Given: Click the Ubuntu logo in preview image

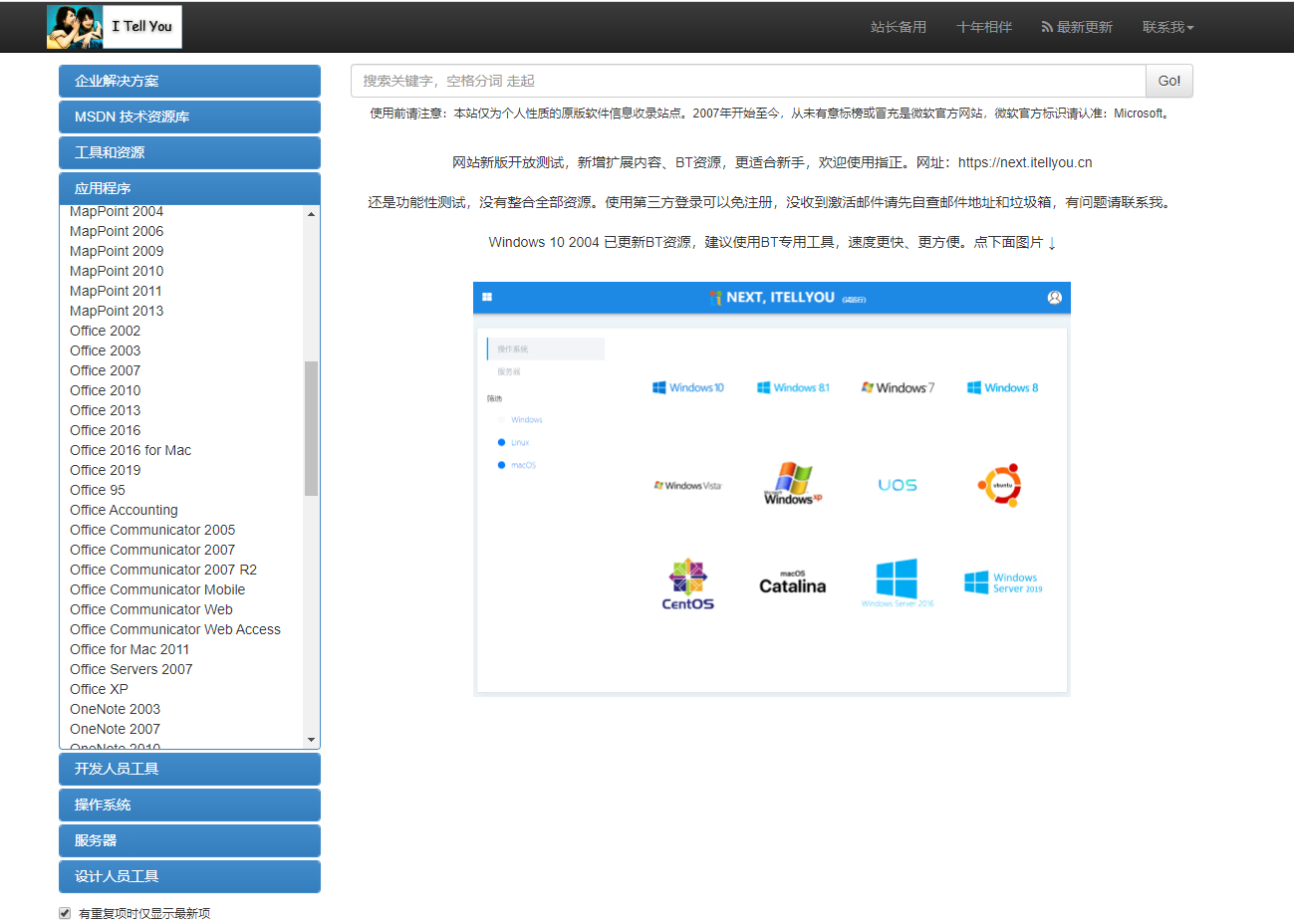Looking at the screenshot, I should click(x=1000, y=485).
